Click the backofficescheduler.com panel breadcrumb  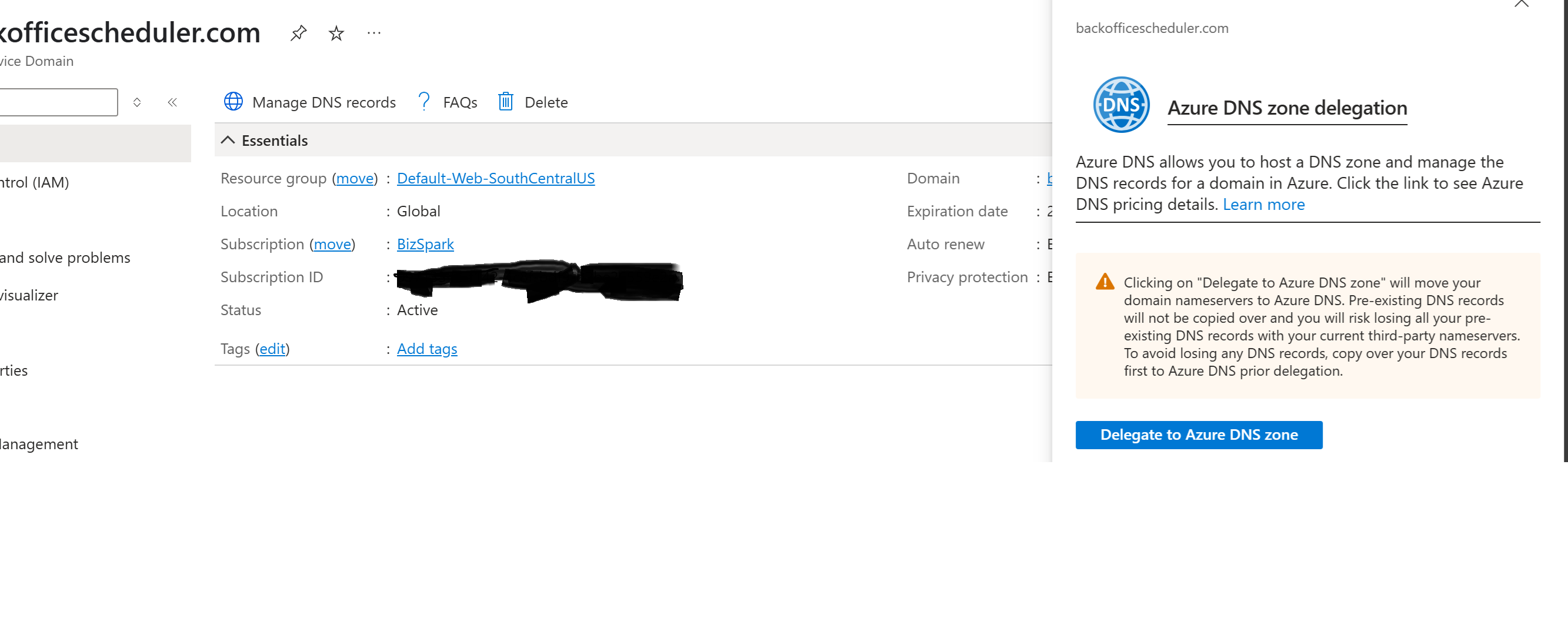[x=1152, y=28]
